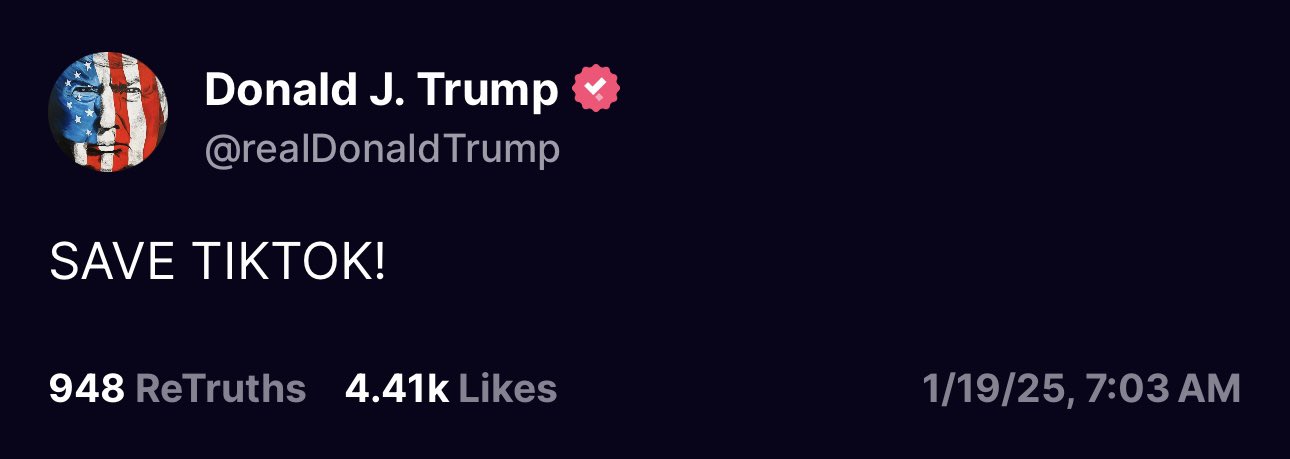Click the 7:03 AM time text

[1162, 389]
